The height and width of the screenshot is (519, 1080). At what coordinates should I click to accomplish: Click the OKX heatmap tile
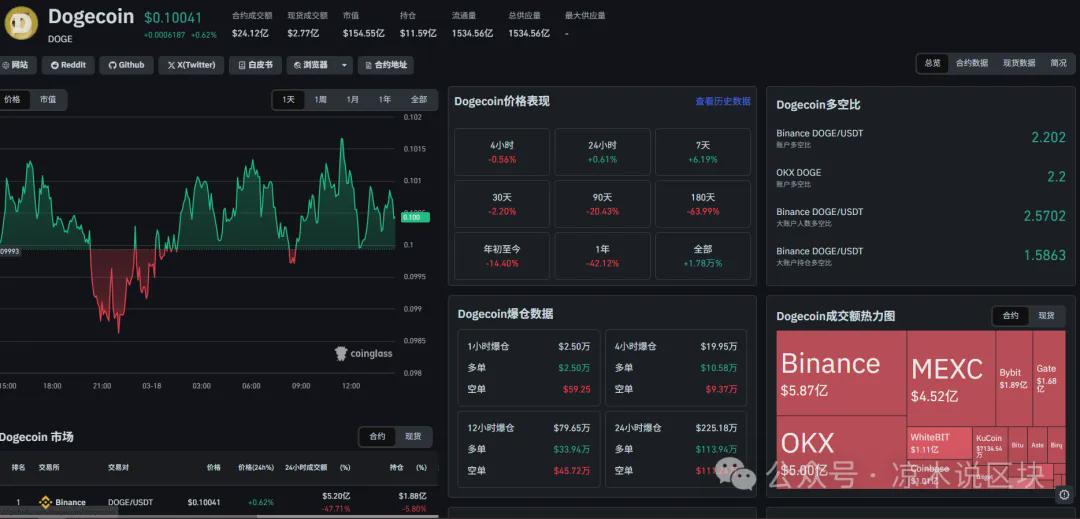click(x=841, y=454)
